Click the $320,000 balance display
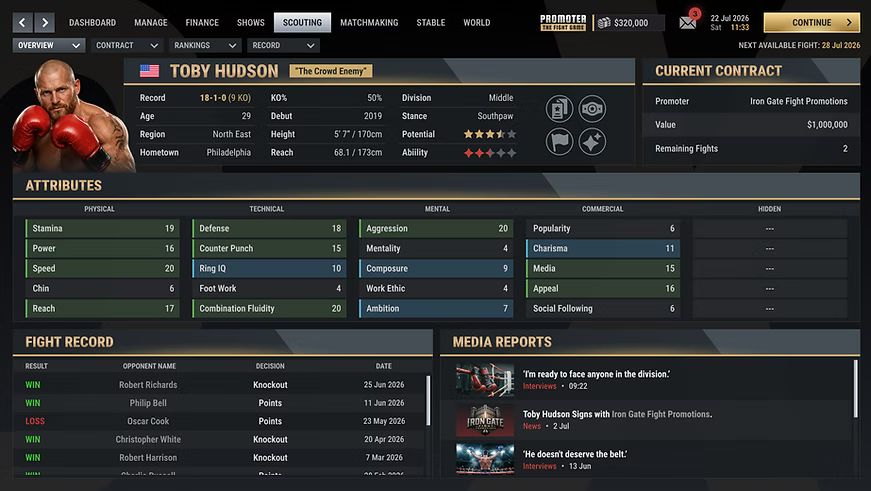Image resolution: width=871 pixels, height=491 pixels. pos(631,23)
